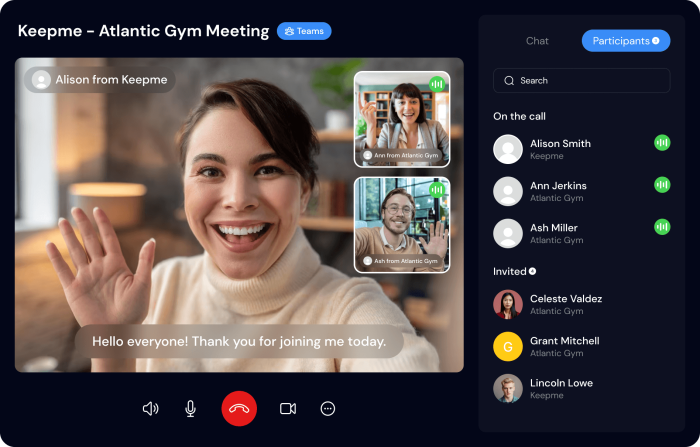Click the participants Search field
This screenshot has height=447, width=700.
[x=581, y=80]
